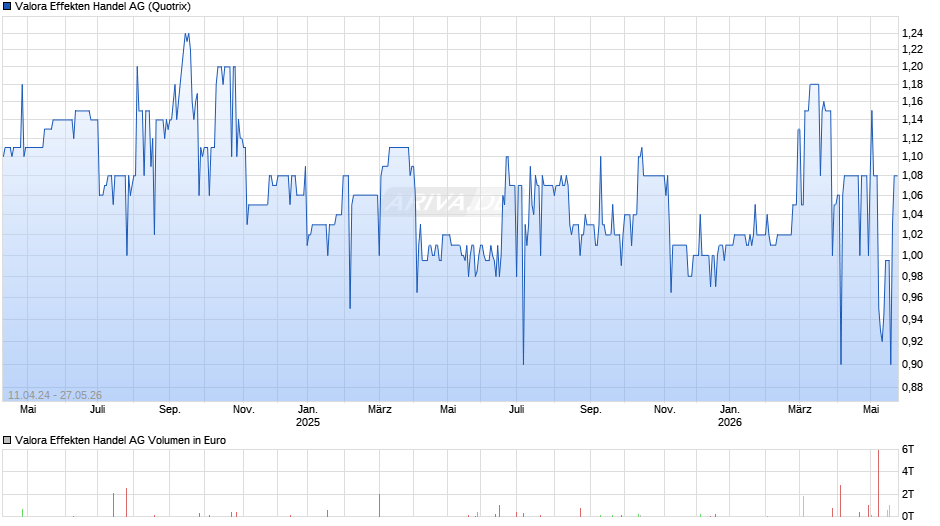Click the tallest red volume bar reaching 6T
Screen dimensions: 940x526
coord(878,483)
